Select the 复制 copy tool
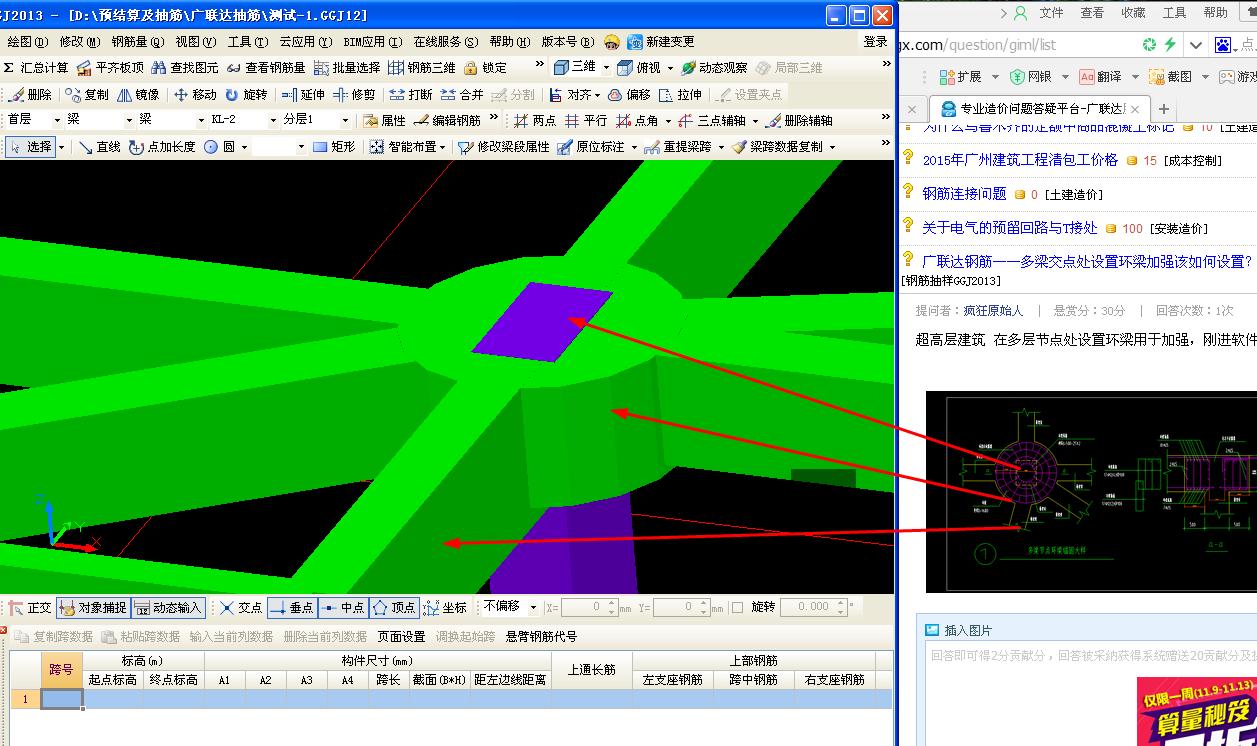This screenshot has width=1257, height=746. coord(87,95)
